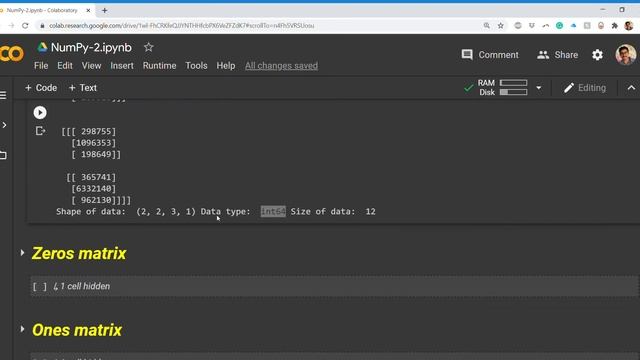The width and height of the screenshot is (640, 360).
Task: Open the Comment panel
Action: click(490, 55)
